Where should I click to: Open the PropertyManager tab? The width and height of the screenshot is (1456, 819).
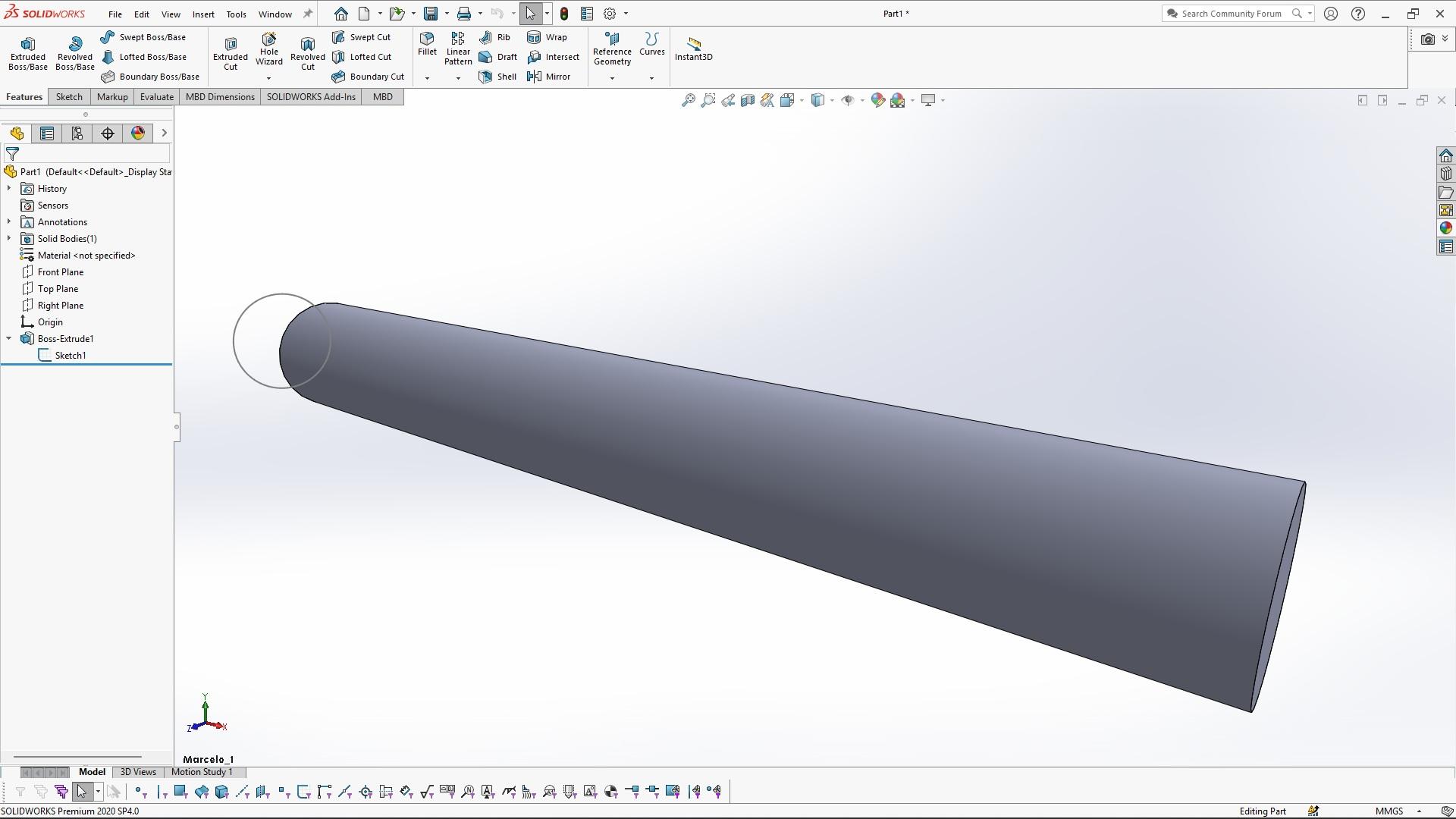(x=47, y=133)
